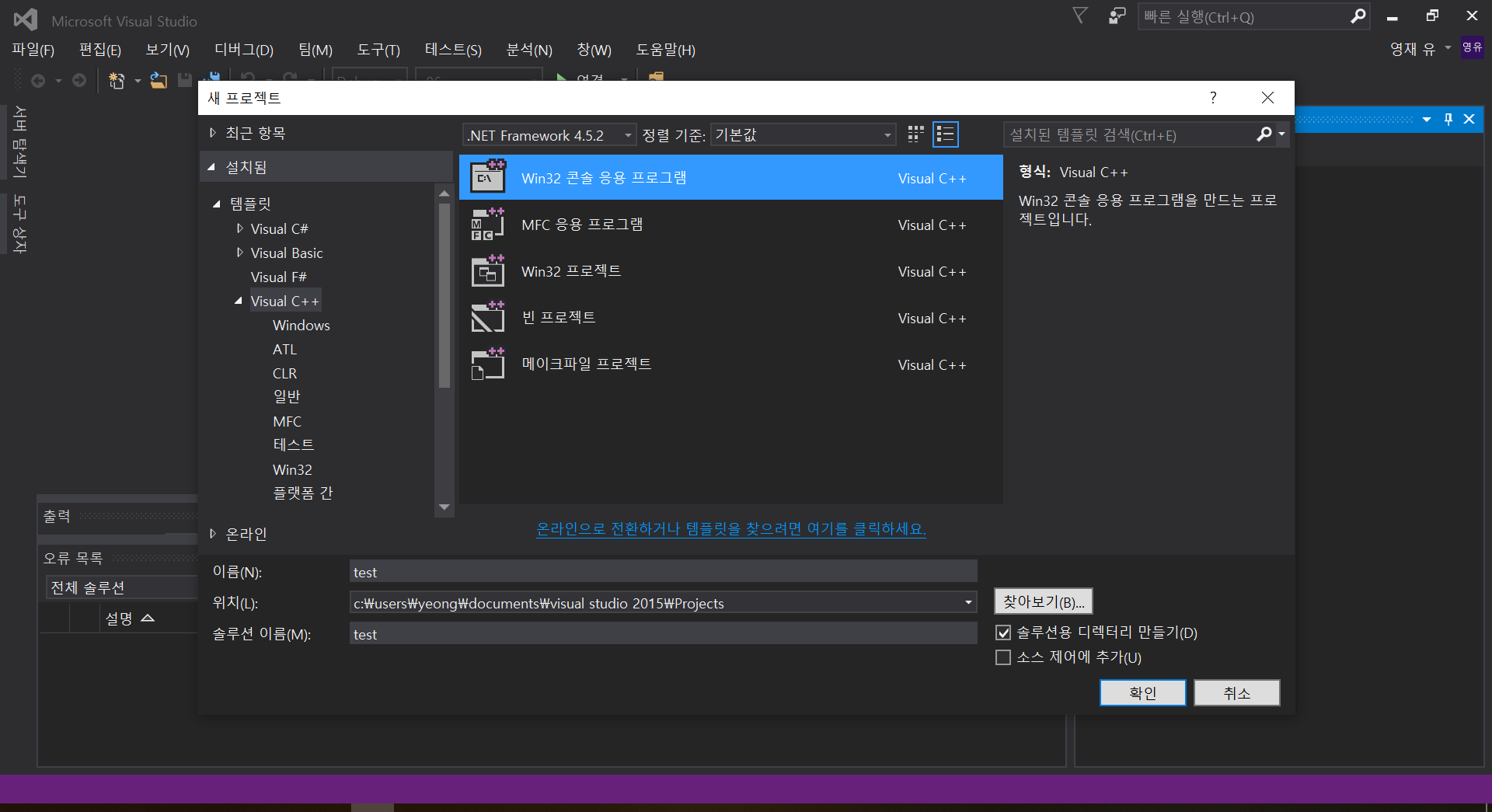1492x812 pixels.
Task: Click the Win32 console application icon
Action: click(x=488, y=177)
